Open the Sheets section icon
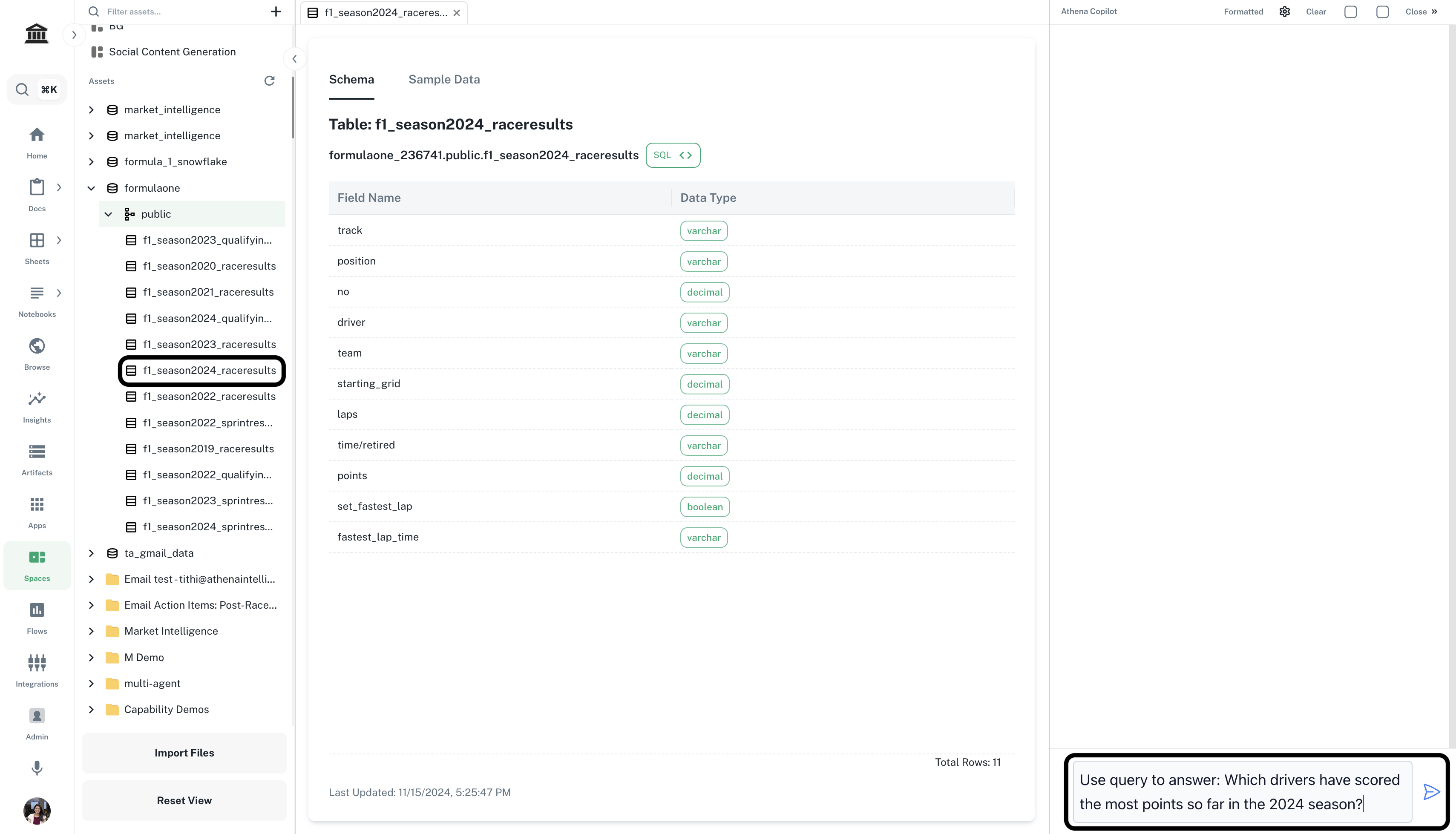Screen dimensions: 1456x834 [37, 240]
